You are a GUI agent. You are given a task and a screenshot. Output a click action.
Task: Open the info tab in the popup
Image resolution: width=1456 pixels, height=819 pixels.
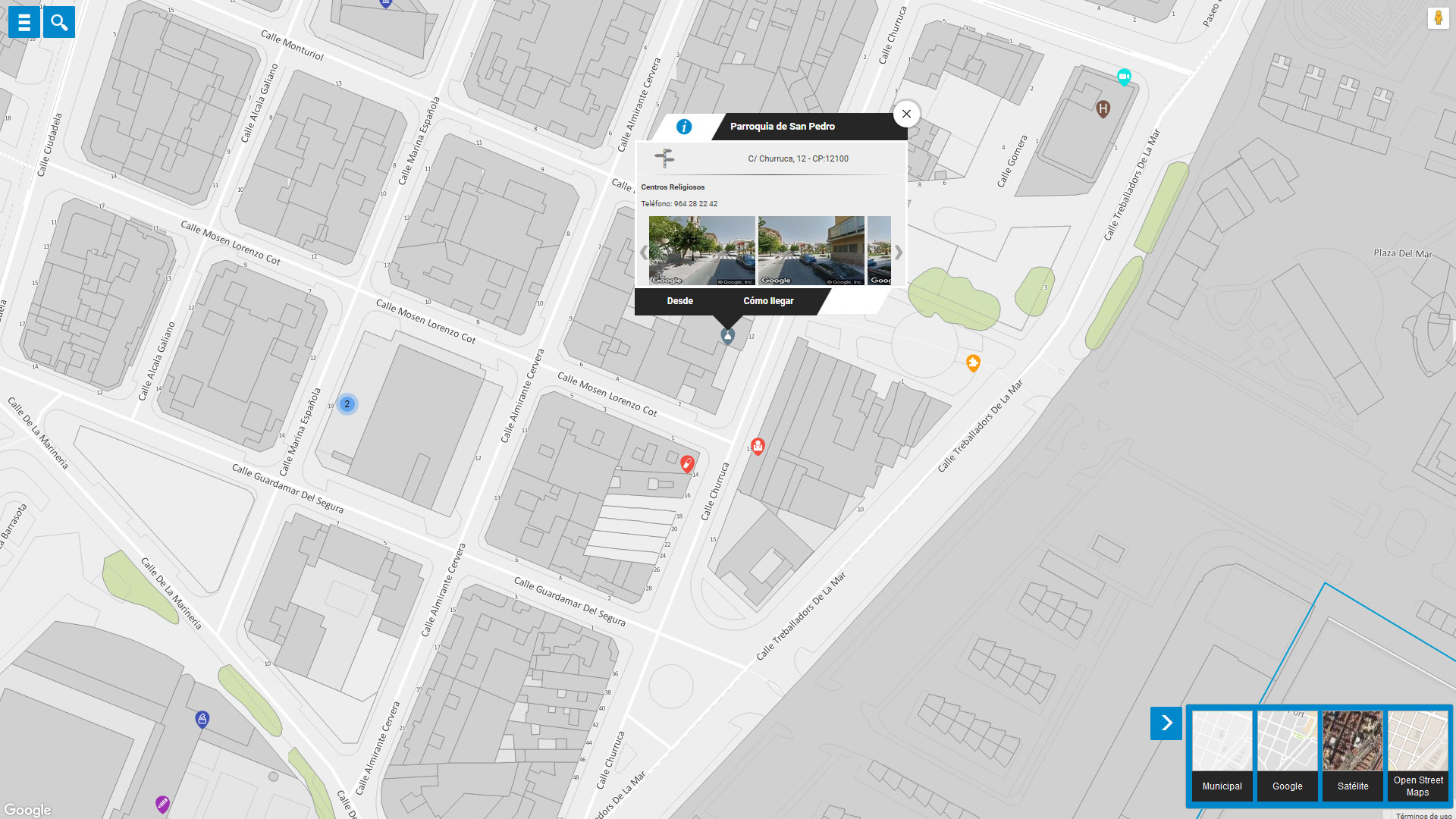click(684, 127)
